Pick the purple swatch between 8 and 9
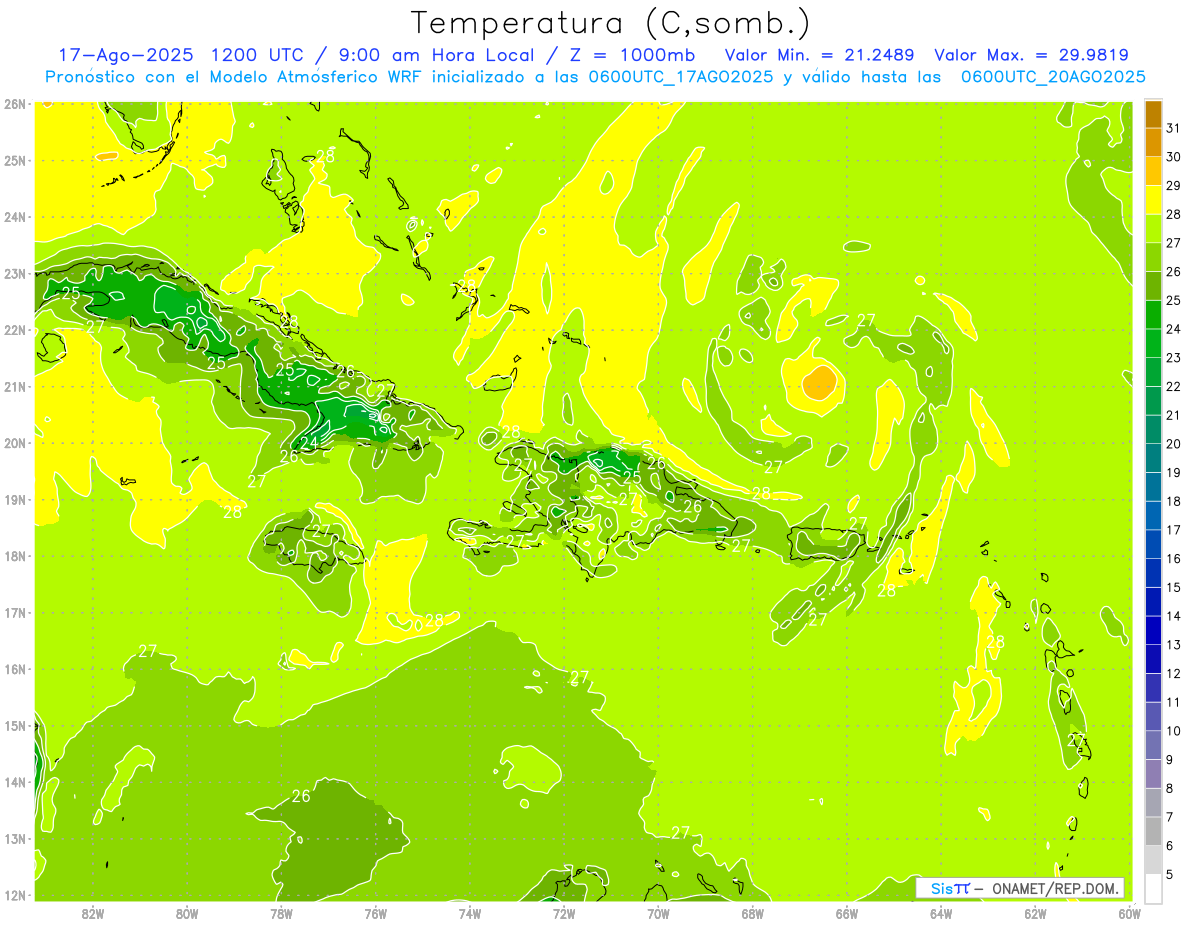The width and height of the screenshot is (1200, 927). 1153,774
